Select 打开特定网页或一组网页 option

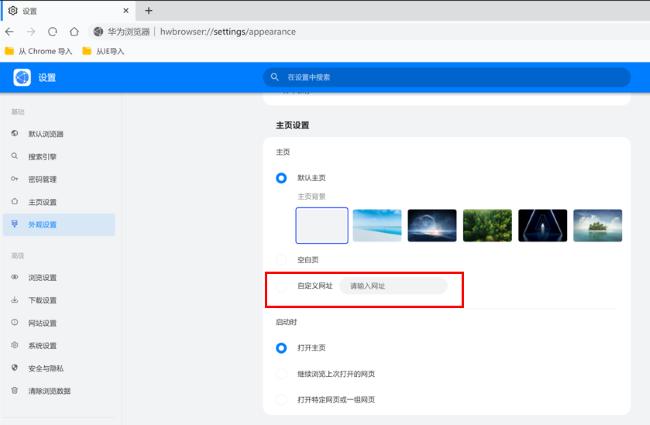pyautogui.click(x=282, y=400)
